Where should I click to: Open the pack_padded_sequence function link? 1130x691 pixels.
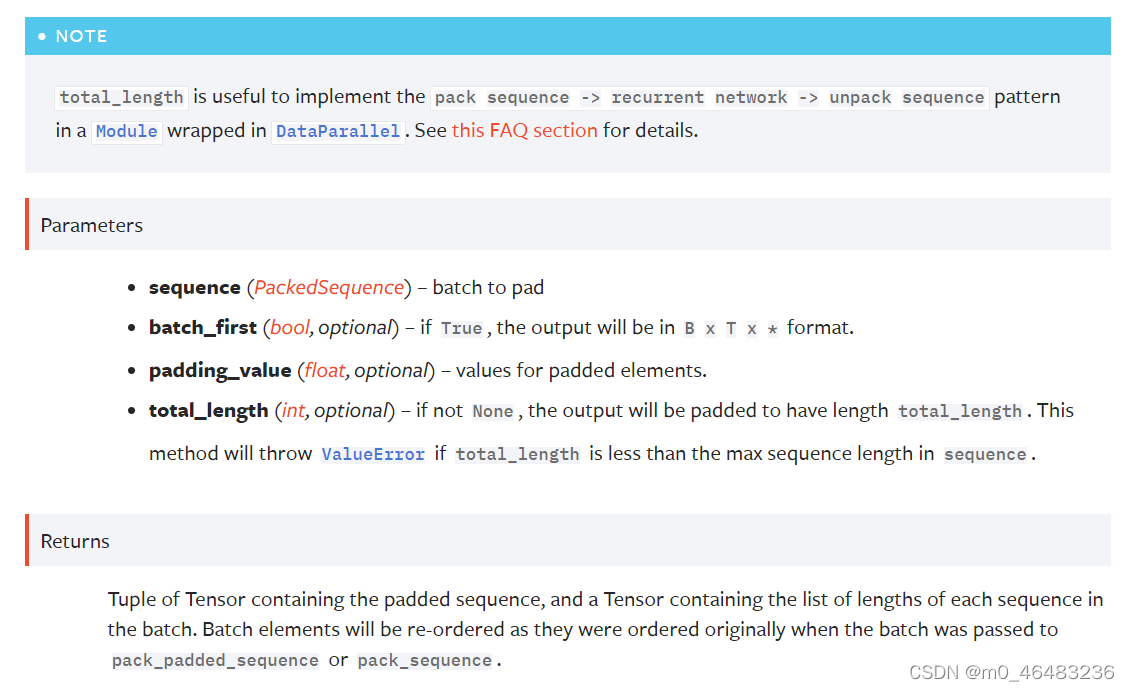tap(215, 660)
